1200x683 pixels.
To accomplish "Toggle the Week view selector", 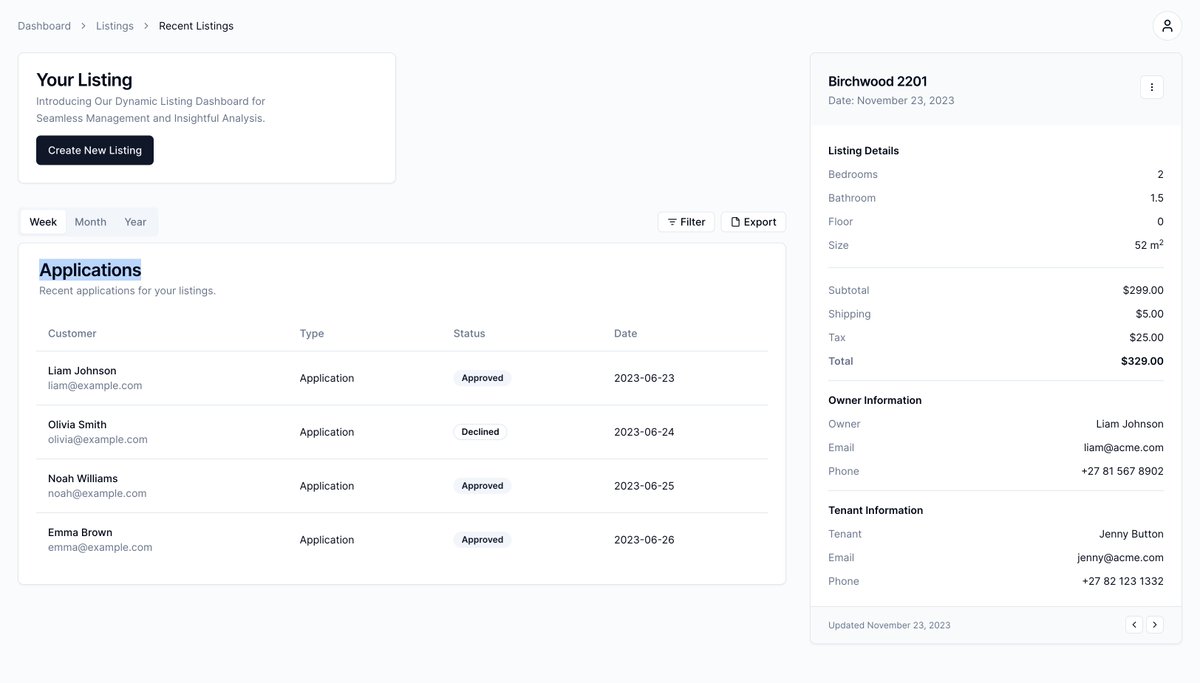I will pyautogui.click(x=43, y=221).
